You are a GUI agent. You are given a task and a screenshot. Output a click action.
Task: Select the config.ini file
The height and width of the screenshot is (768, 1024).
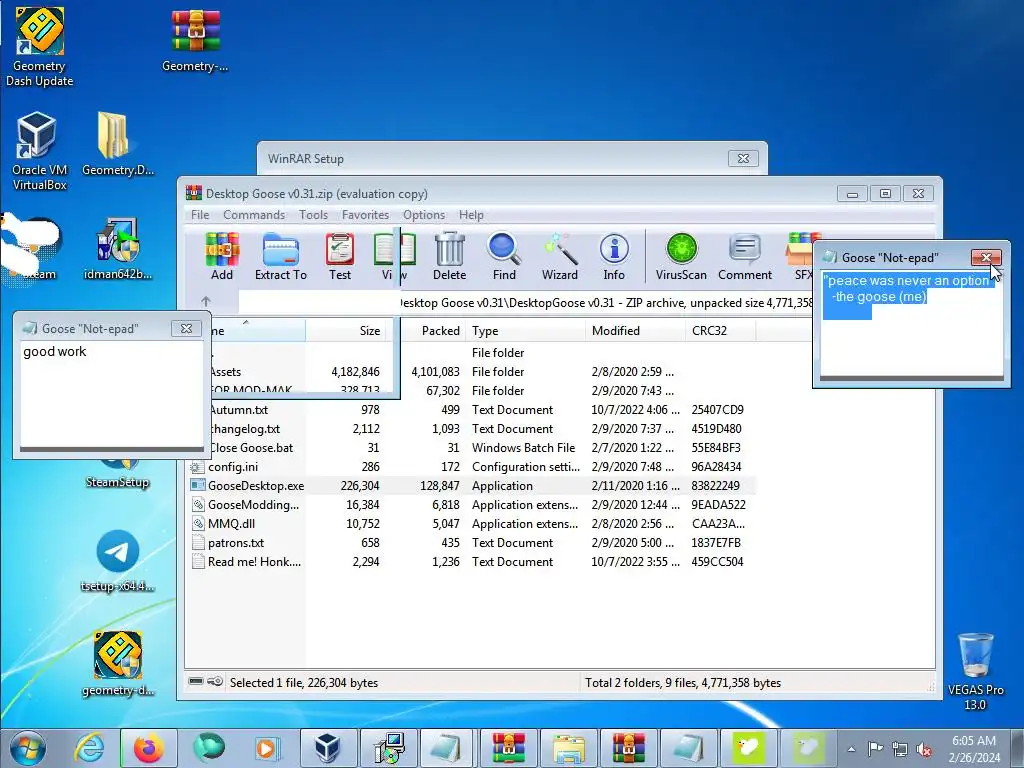[473, 466]
